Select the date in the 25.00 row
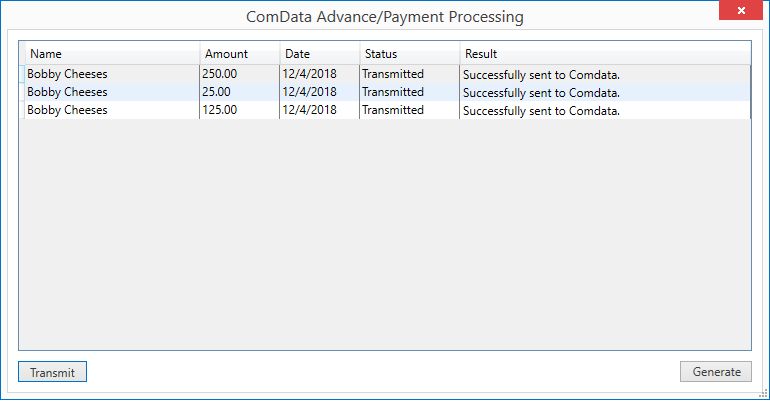 [309, 92]
